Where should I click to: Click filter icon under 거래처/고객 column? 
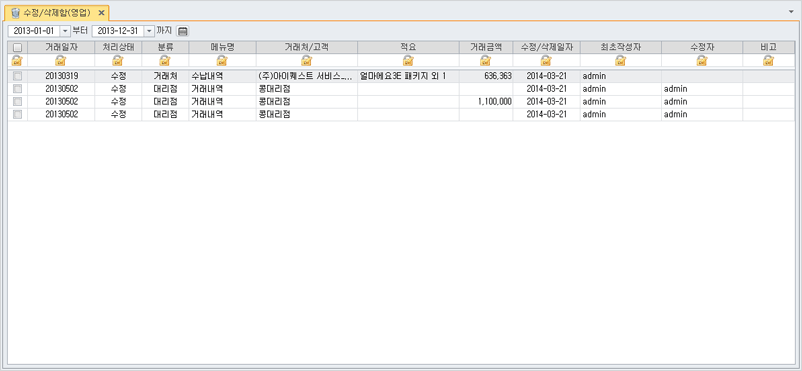pos(306,61)
